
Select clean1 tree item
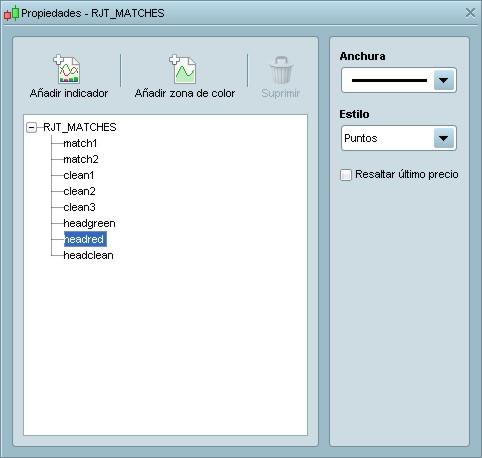79,175
